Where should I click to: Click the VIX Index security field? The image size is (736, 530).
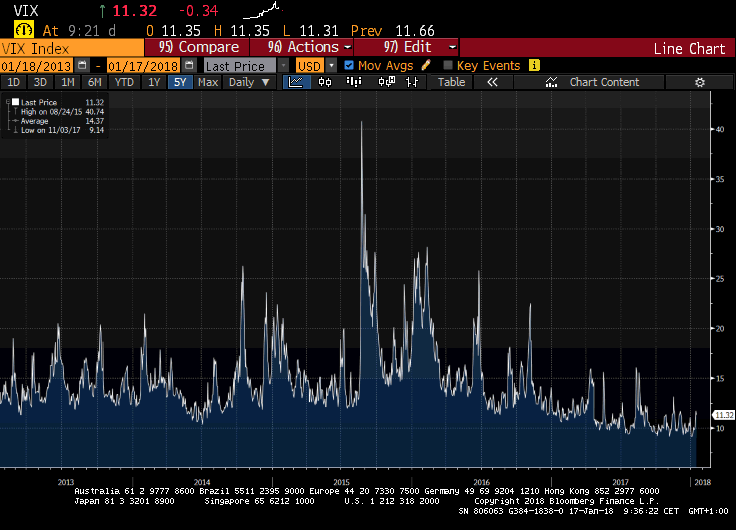click(72, 47)
